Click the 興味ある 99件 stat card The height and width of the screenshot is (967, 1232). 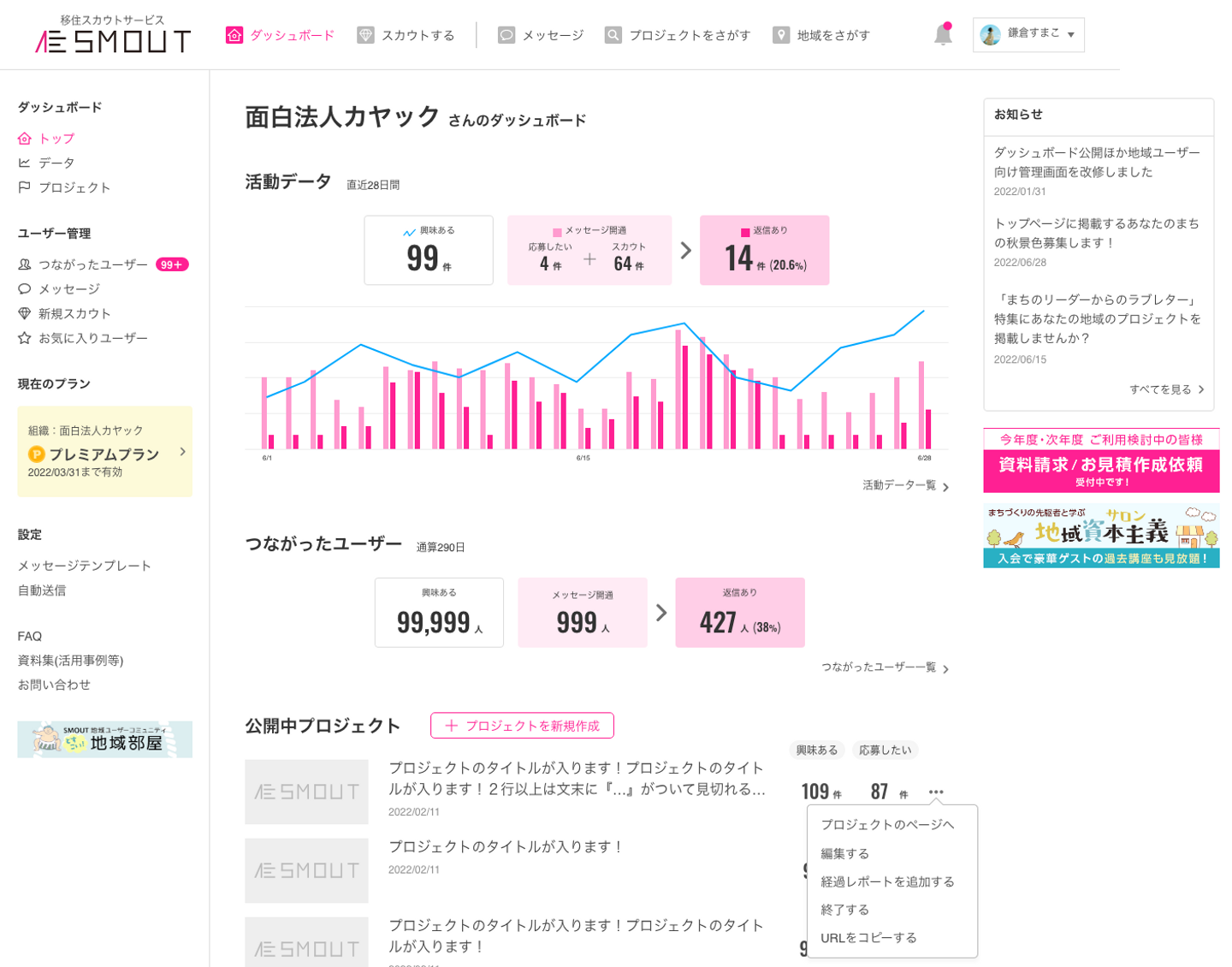[429, 250]
